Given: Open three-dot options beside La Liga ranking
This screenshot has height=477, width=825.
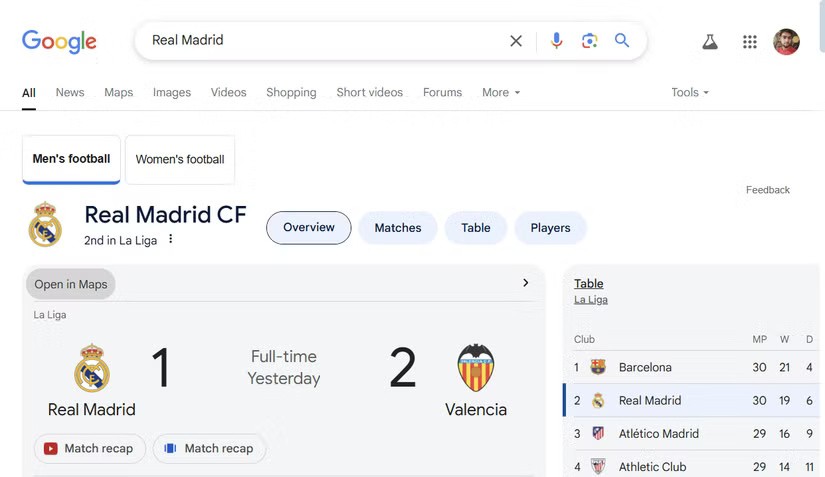Looking at the screenshot, I should pos(171,240).
